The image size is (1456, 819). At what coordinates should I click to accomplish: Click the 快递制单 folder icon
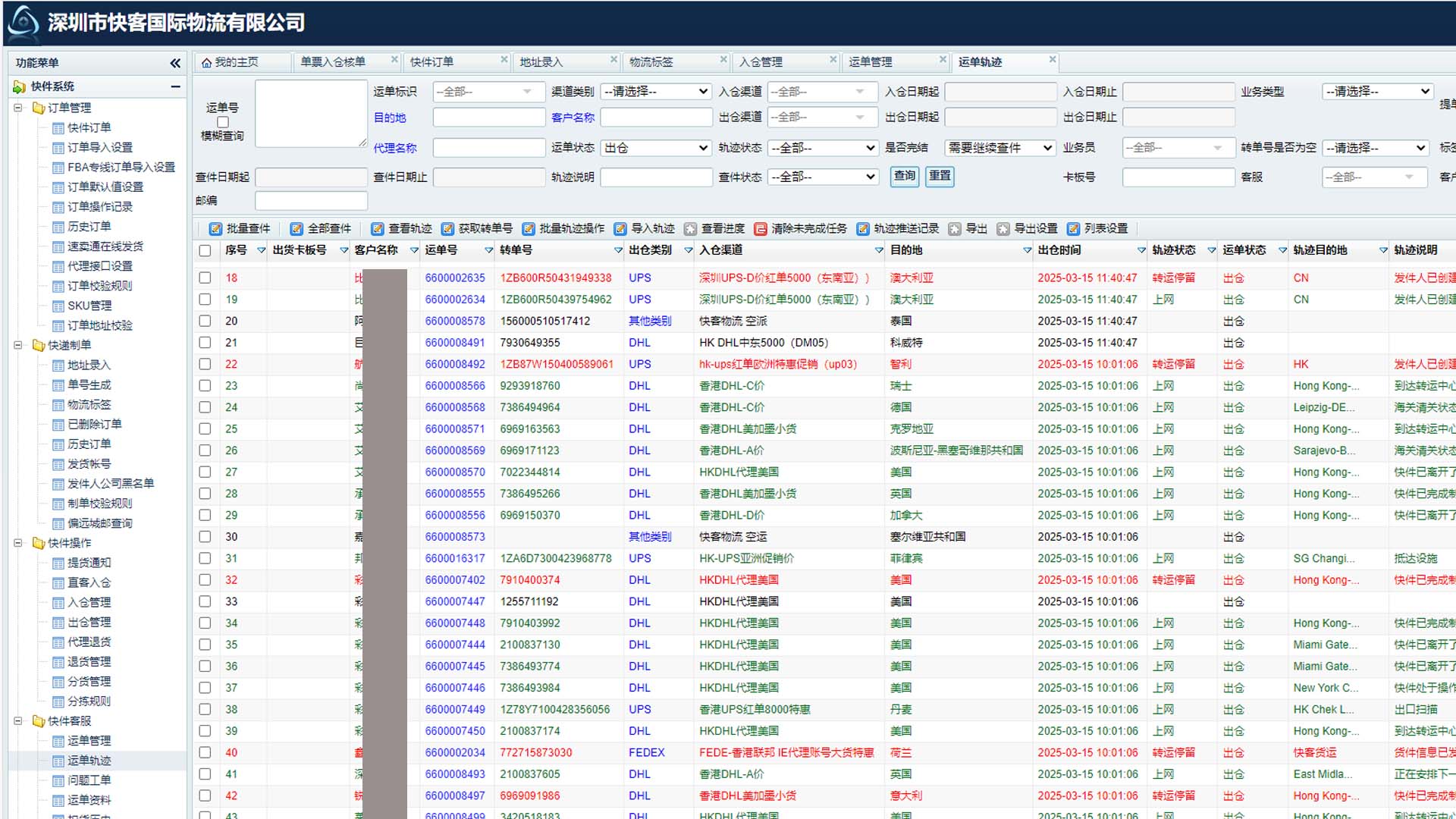click(39, 345)
